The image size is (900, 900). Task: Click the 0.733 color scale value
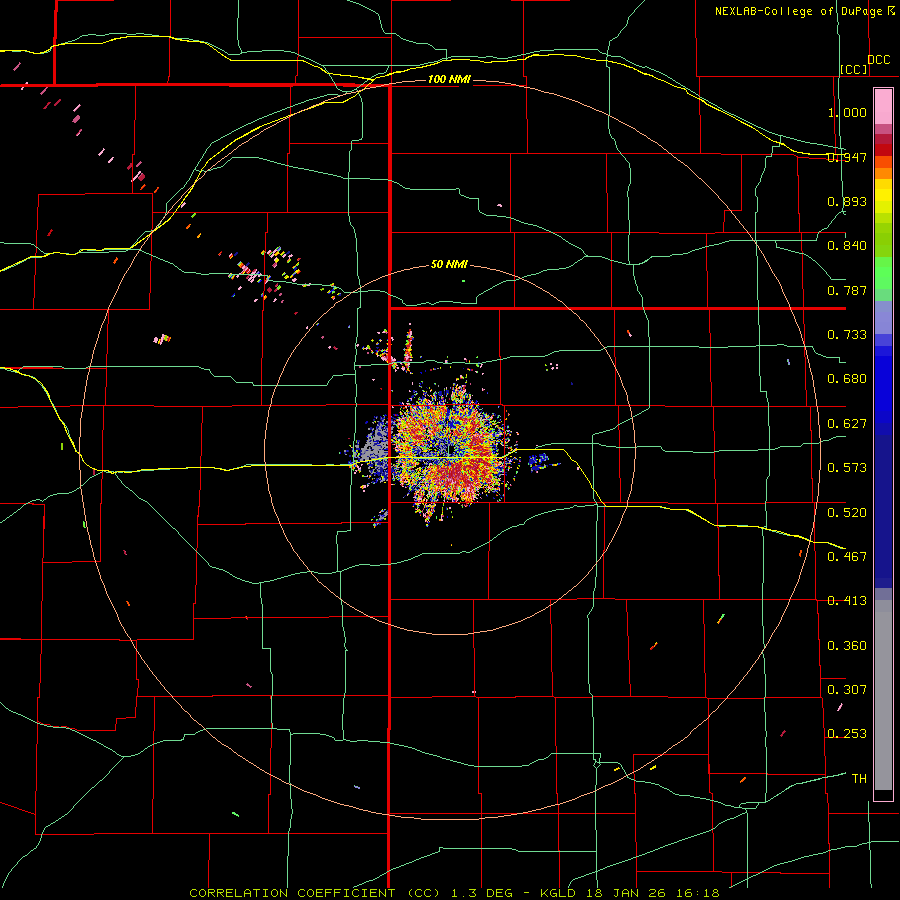847,335
